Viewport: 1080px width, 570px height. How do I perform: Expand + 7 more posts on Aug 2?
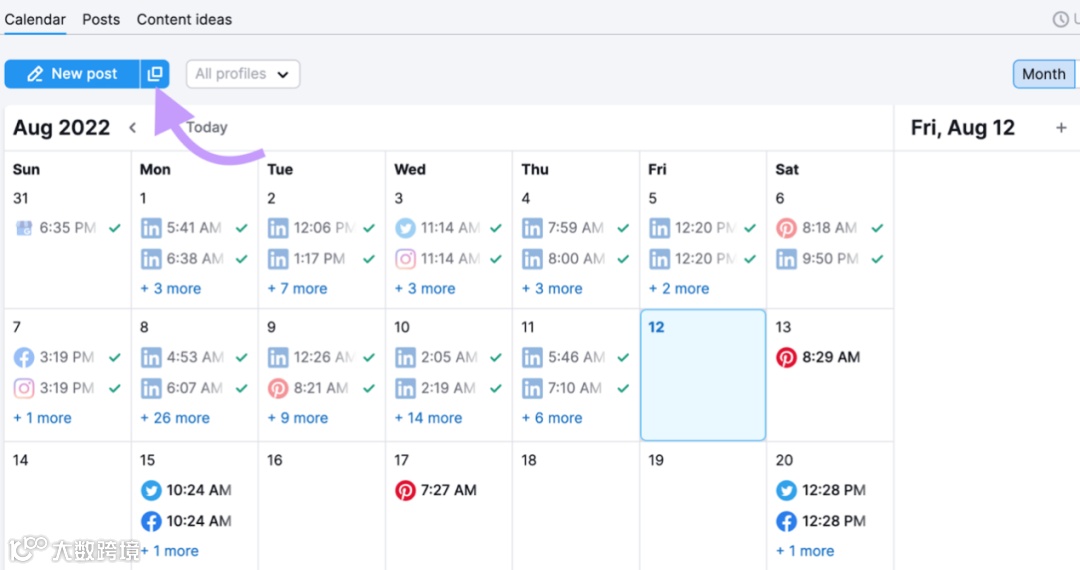298,288
